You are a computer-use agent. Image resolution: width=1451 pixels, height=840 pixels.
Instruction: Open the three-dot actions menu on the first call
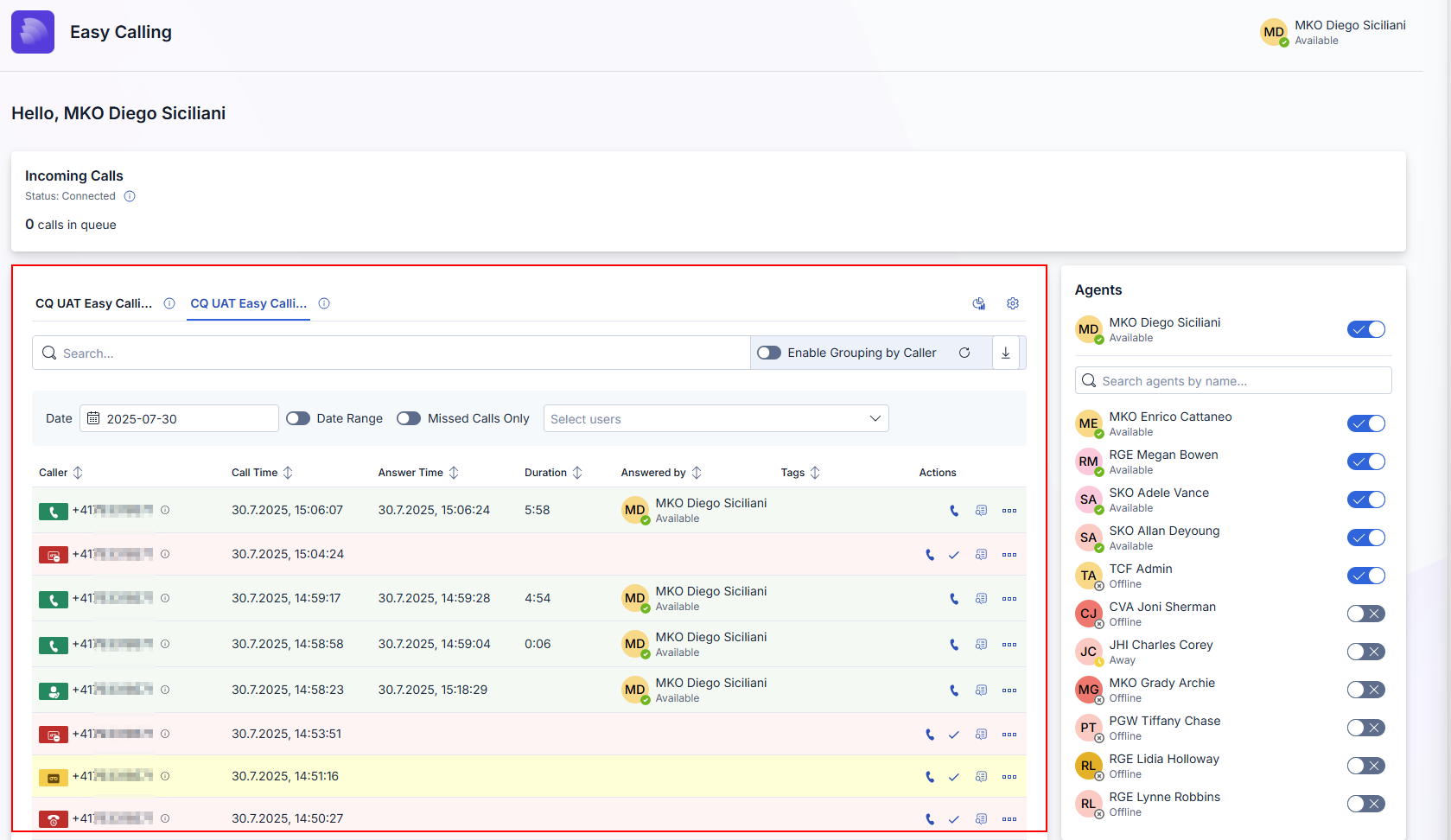(x=1009, y=511)
